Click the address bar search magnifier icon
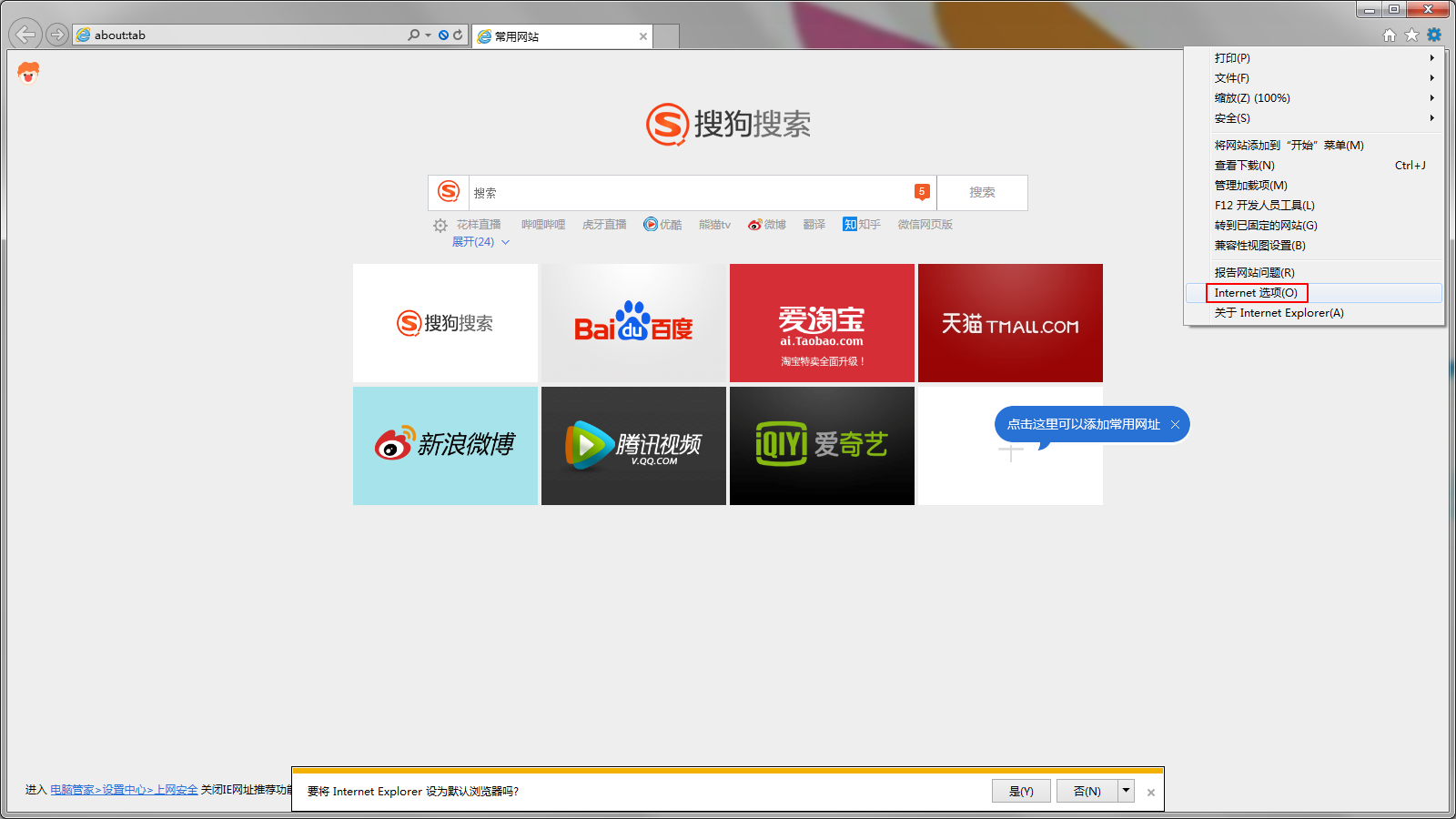 tap(413, 35)
